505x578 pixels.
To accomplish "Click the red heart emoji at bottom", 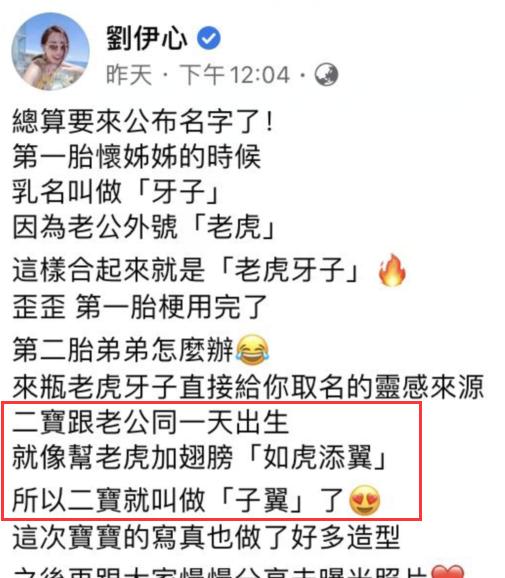I will (448, 571).
